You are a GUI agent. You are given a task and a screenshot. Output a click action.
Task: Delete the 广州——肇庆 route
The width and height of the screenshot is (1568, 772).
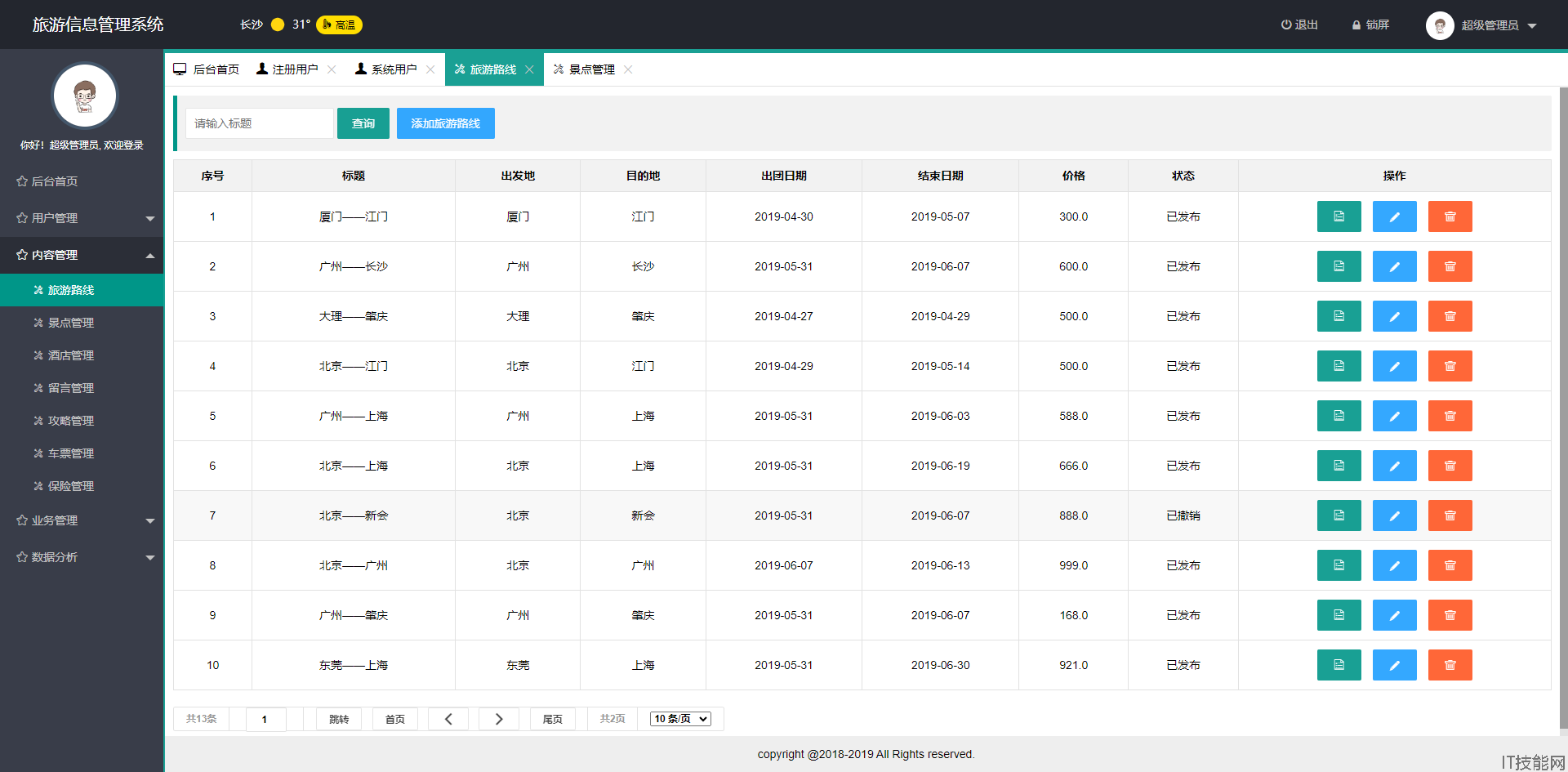coord(1450,615)
